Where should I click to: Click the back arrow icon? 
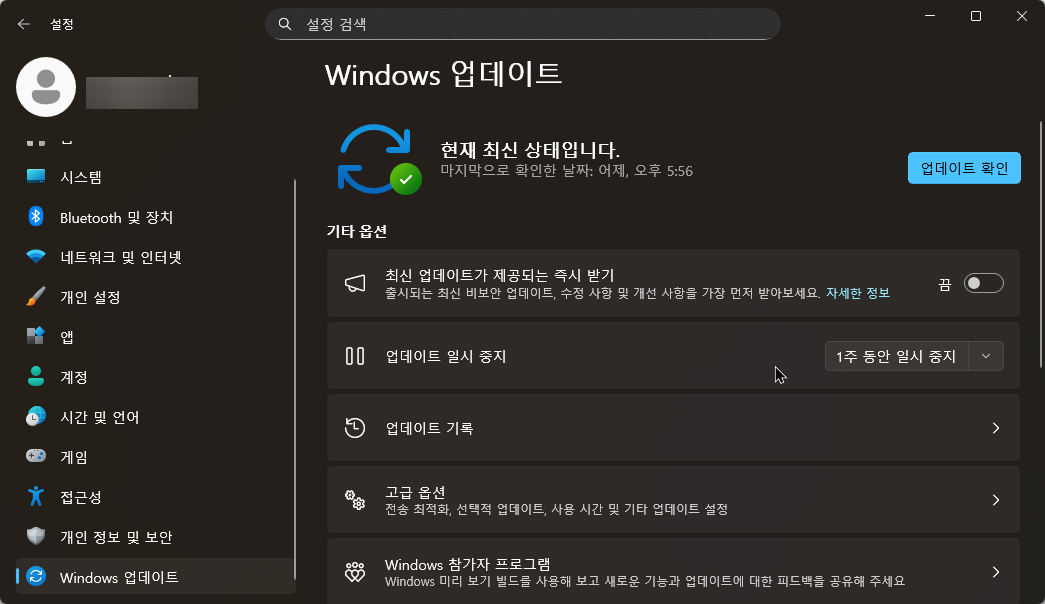(24, 24)
